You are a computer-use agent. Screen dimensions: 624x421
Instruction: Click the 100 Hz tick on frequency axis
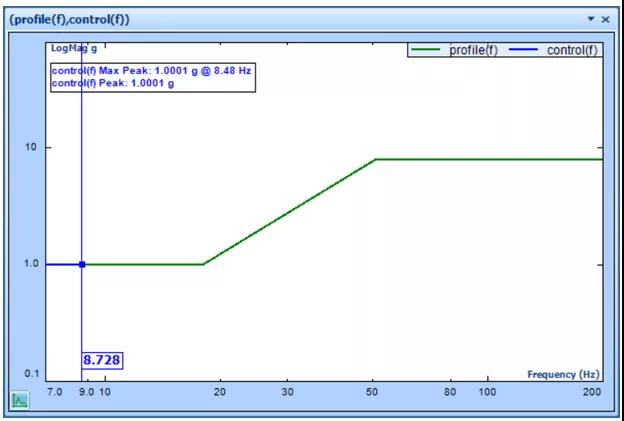click(x=486, y=392)
